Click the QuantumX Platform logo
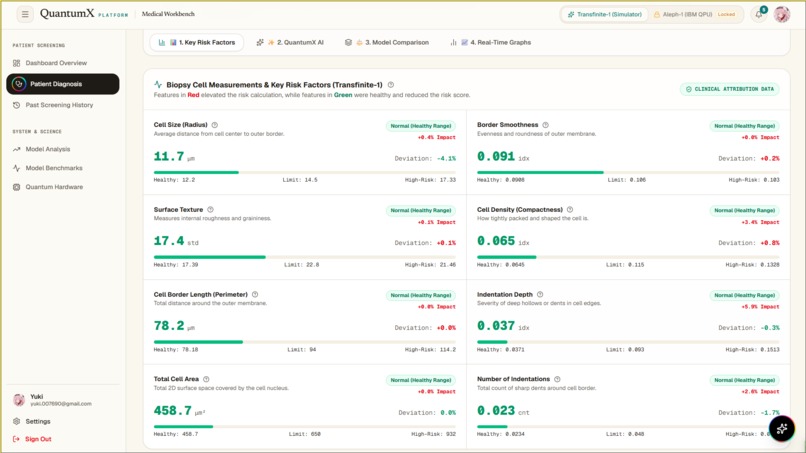 (84, 14)
